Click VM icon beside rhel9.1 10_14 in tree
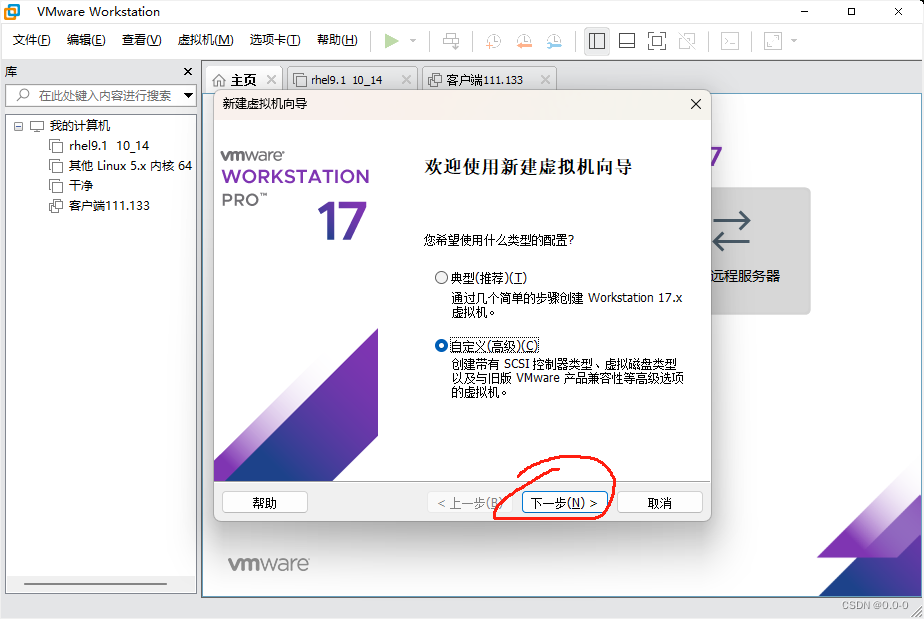 pos(56,146)
